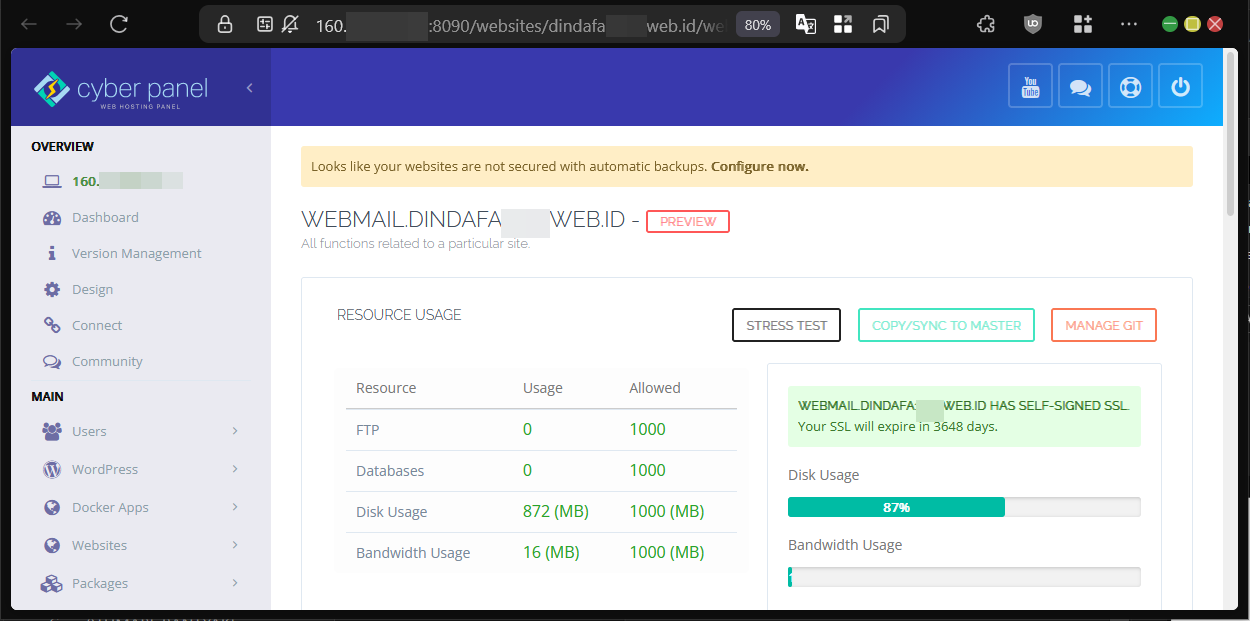Screen dimensions: 1250x621
Task: Open Version Management in sidebar
Action: (x=136, y=253)
